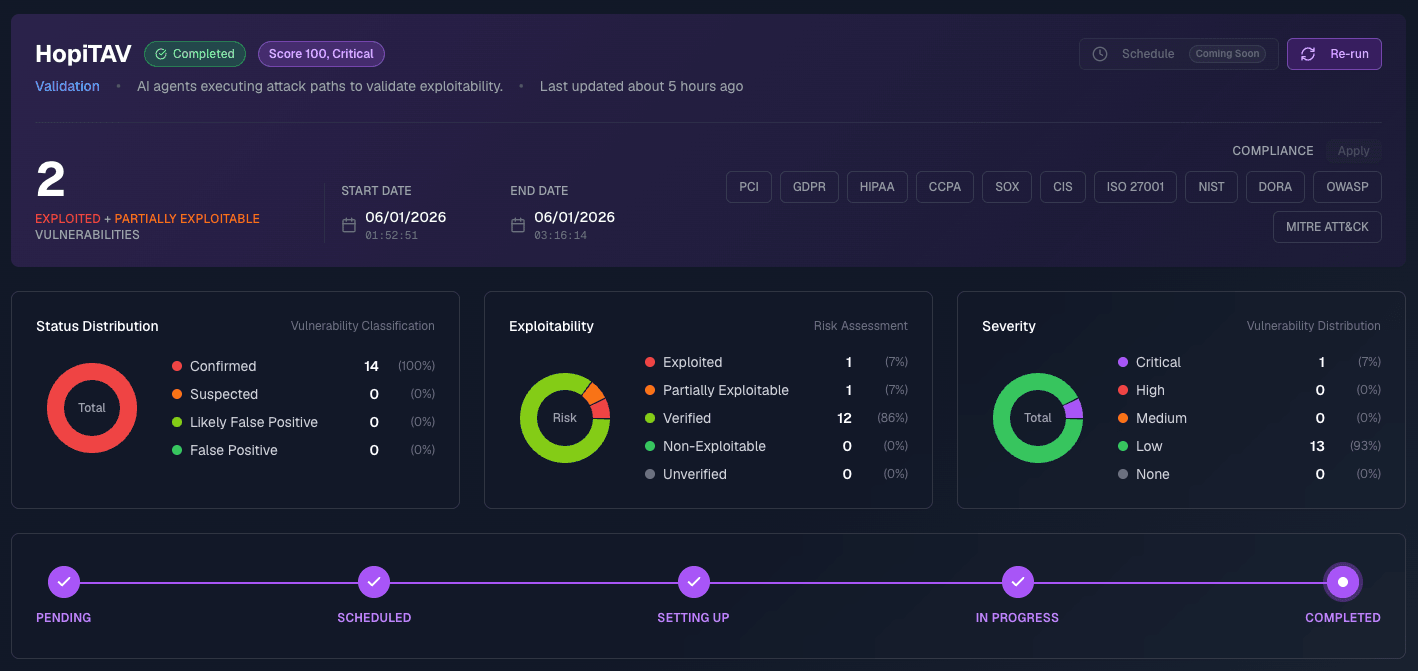Click the orange Suspected legend dot
Image resolution: width=1418 pixels, height=671 pixels.
(177, 395)
